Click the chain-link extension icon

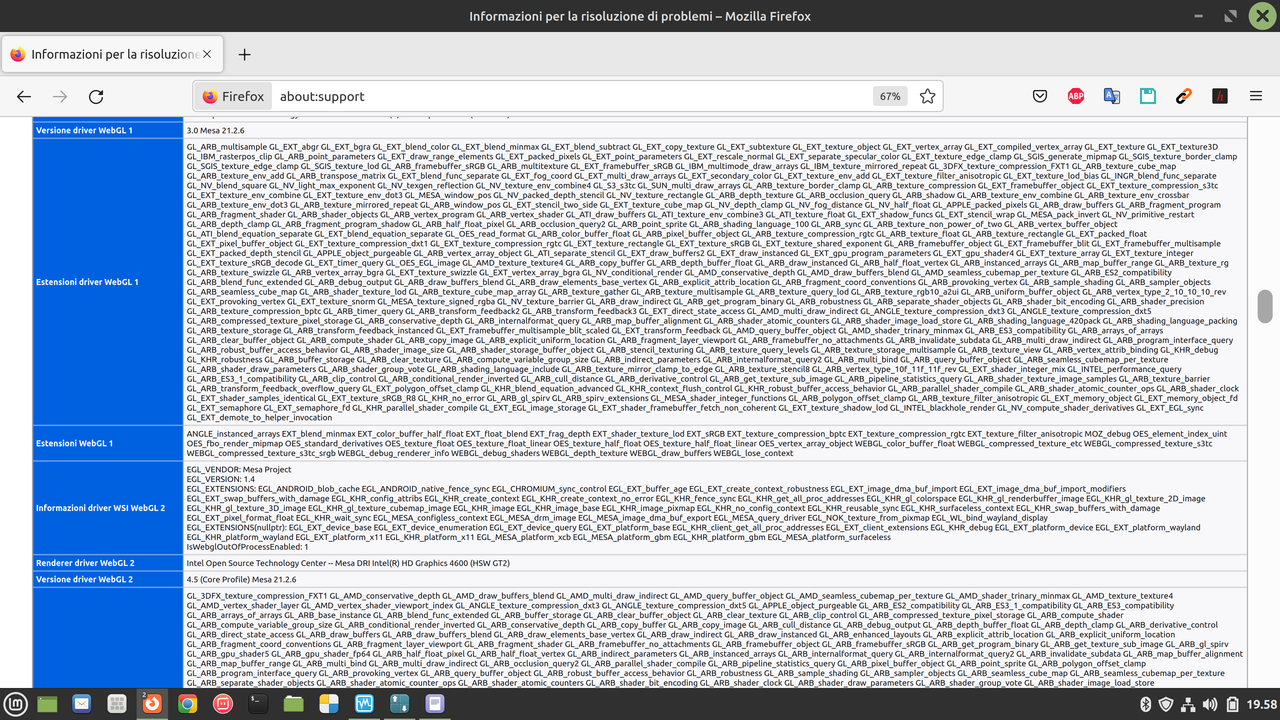(1183, 96)
